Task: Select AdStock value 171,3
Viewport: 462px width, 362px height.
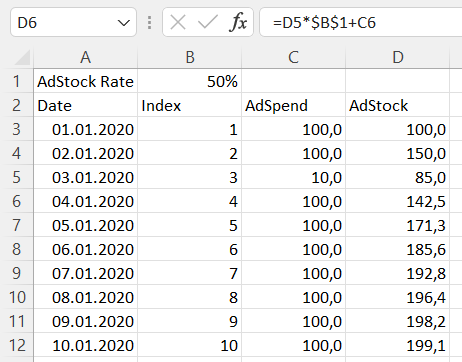Action: (398, 225)
